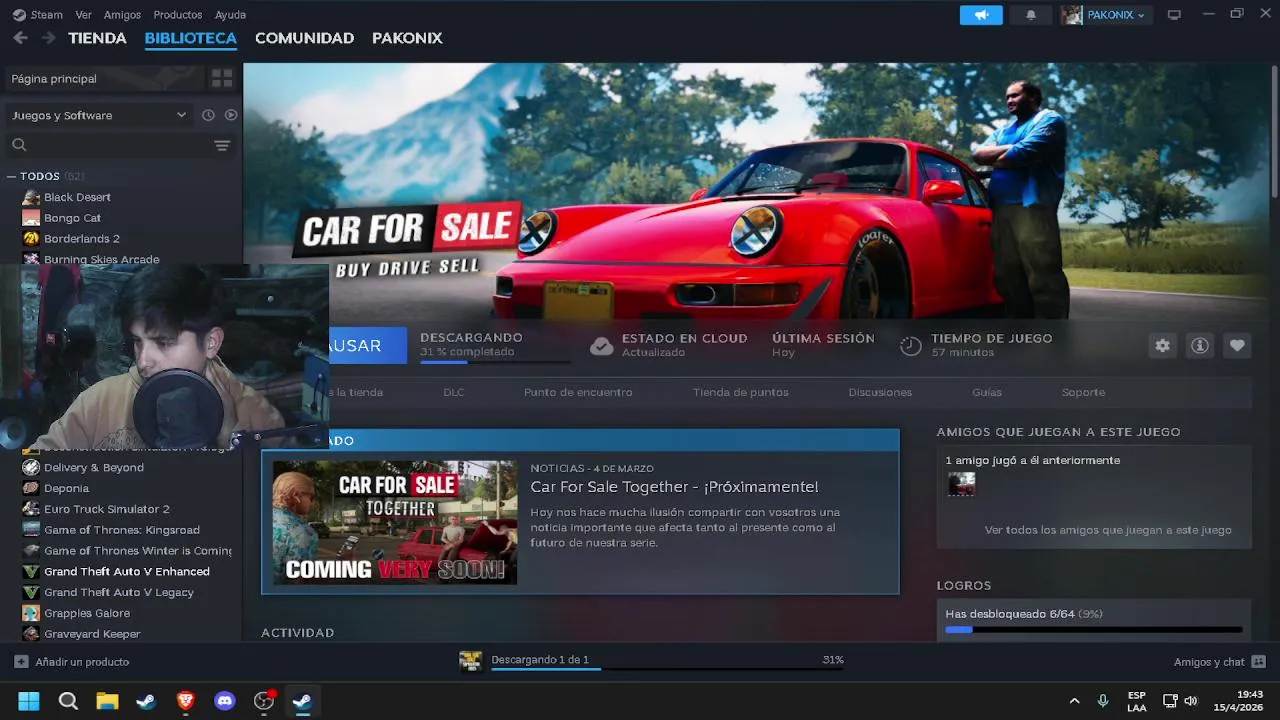
Task: Toggle the ready-to-play filter icon
Action: coord(231,115)
